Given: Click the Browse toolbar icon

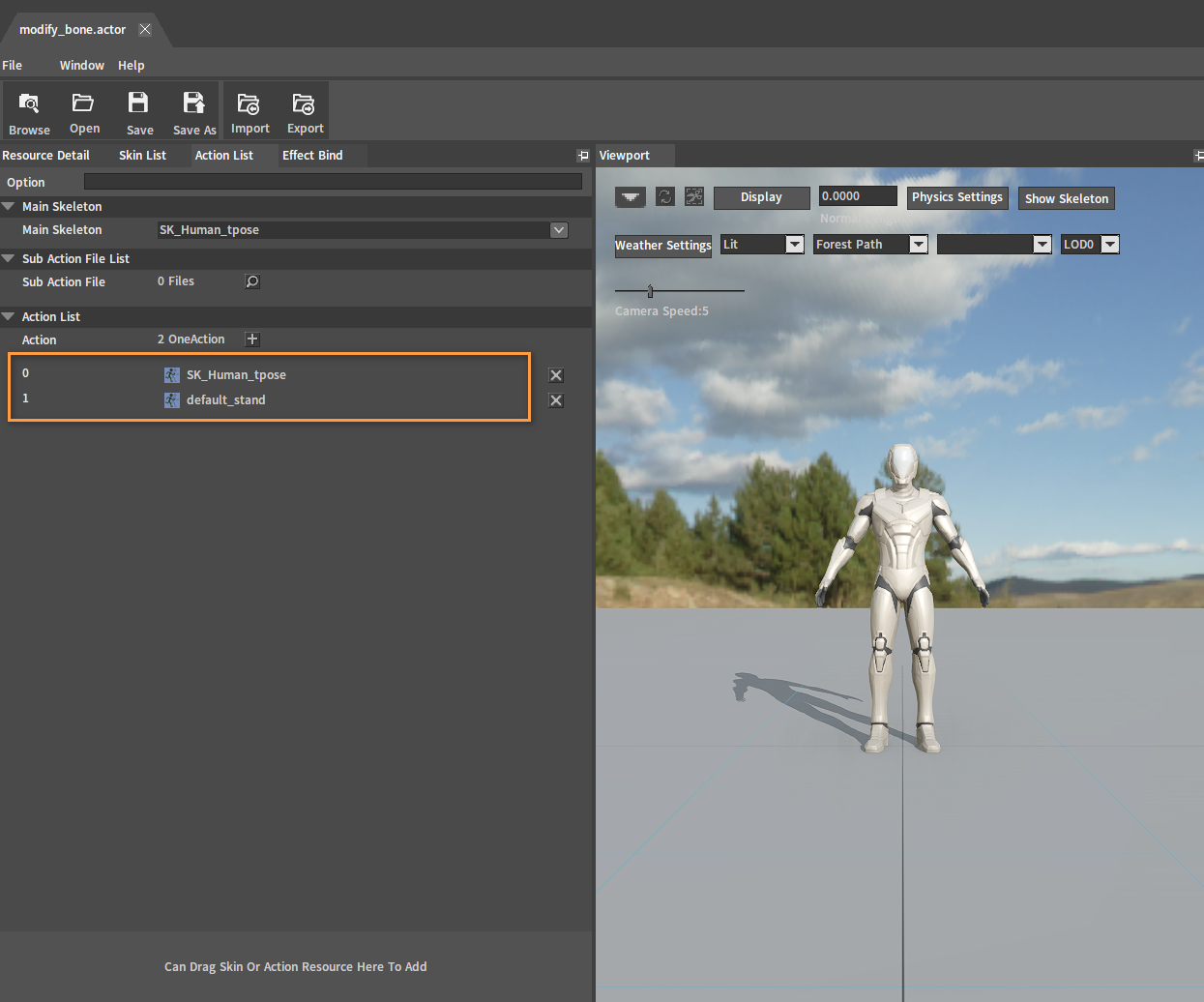Looking at the screenshot, I should point(29,110).
